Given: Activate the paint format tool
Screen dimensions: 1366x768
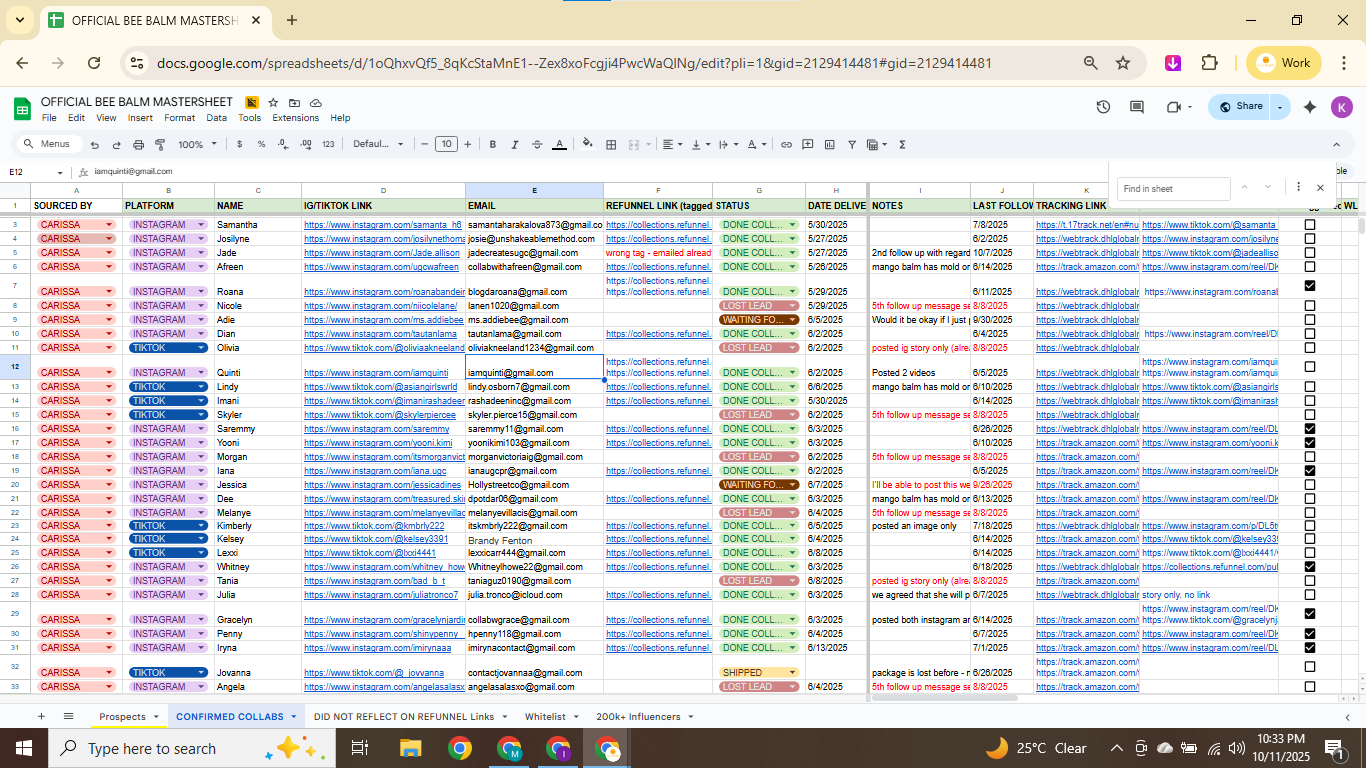Looking at the screenshot, I should 160,144.
